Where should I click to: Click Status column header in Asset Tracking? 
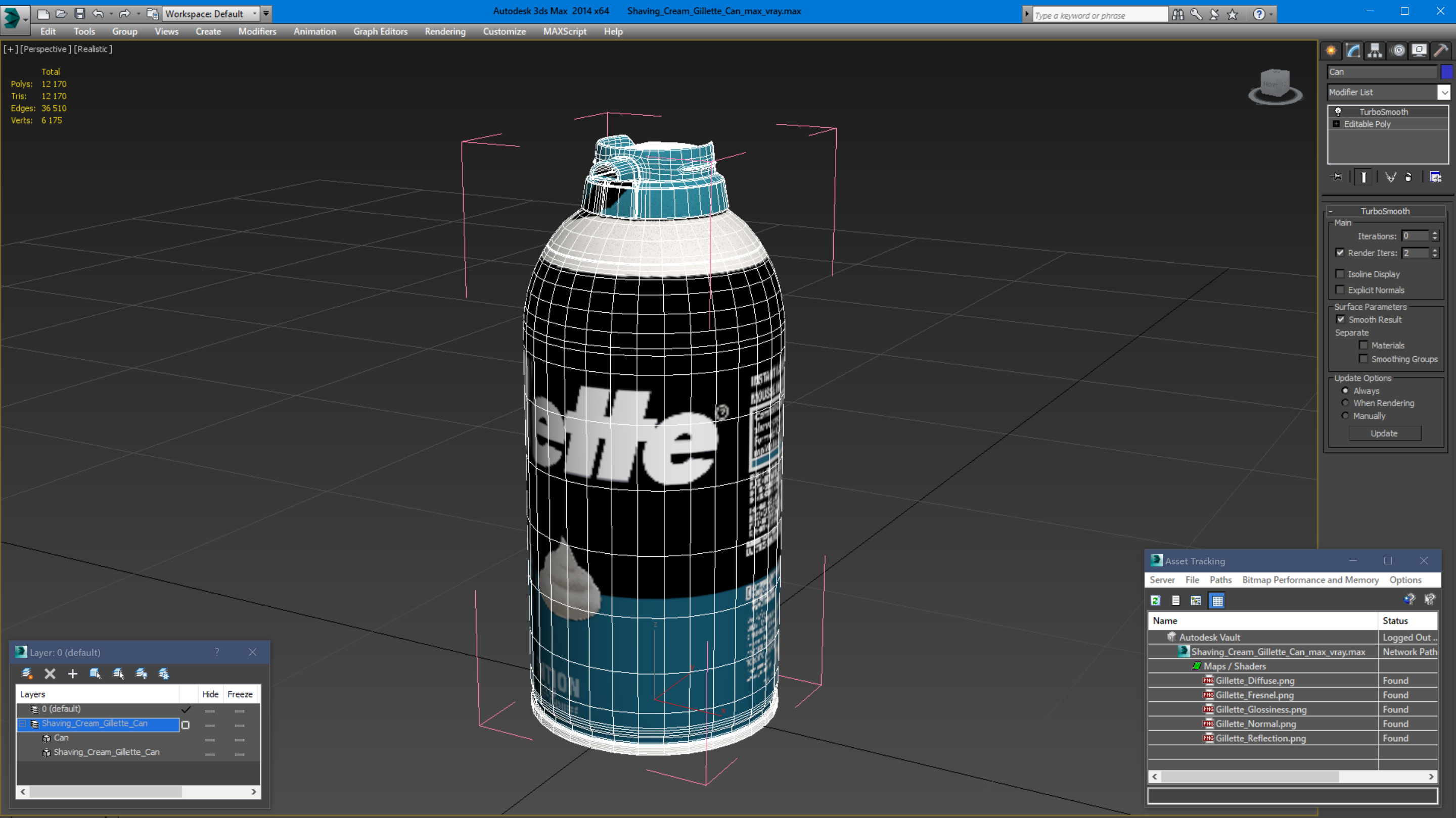point(1407,620)
